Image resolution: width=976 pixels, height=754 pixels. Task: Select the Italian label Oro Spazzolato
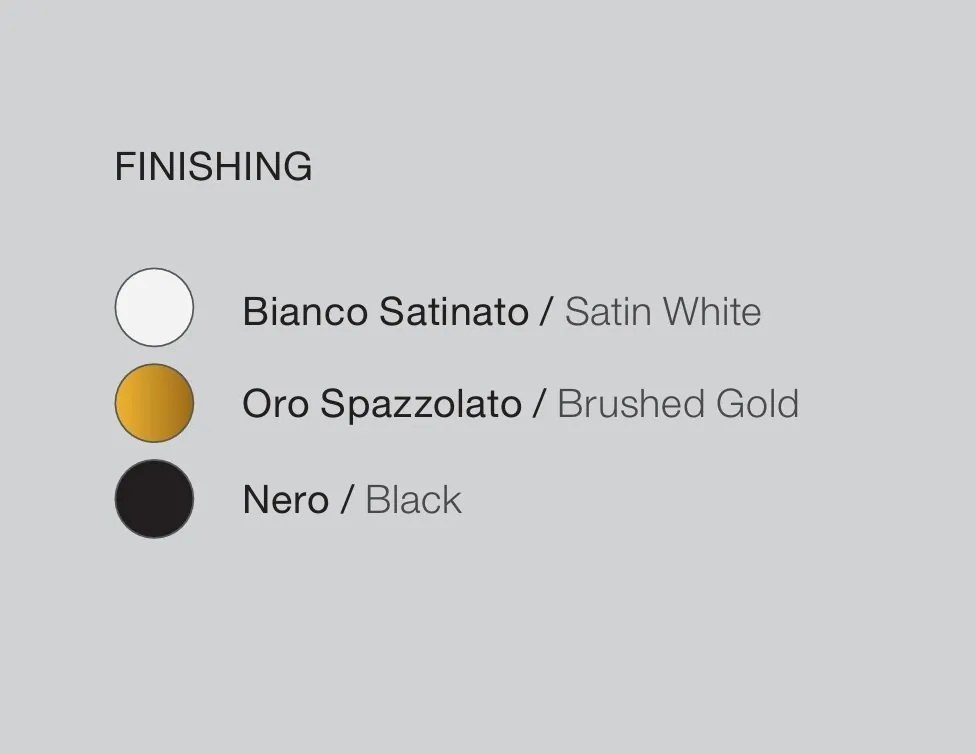coord(382,403)
